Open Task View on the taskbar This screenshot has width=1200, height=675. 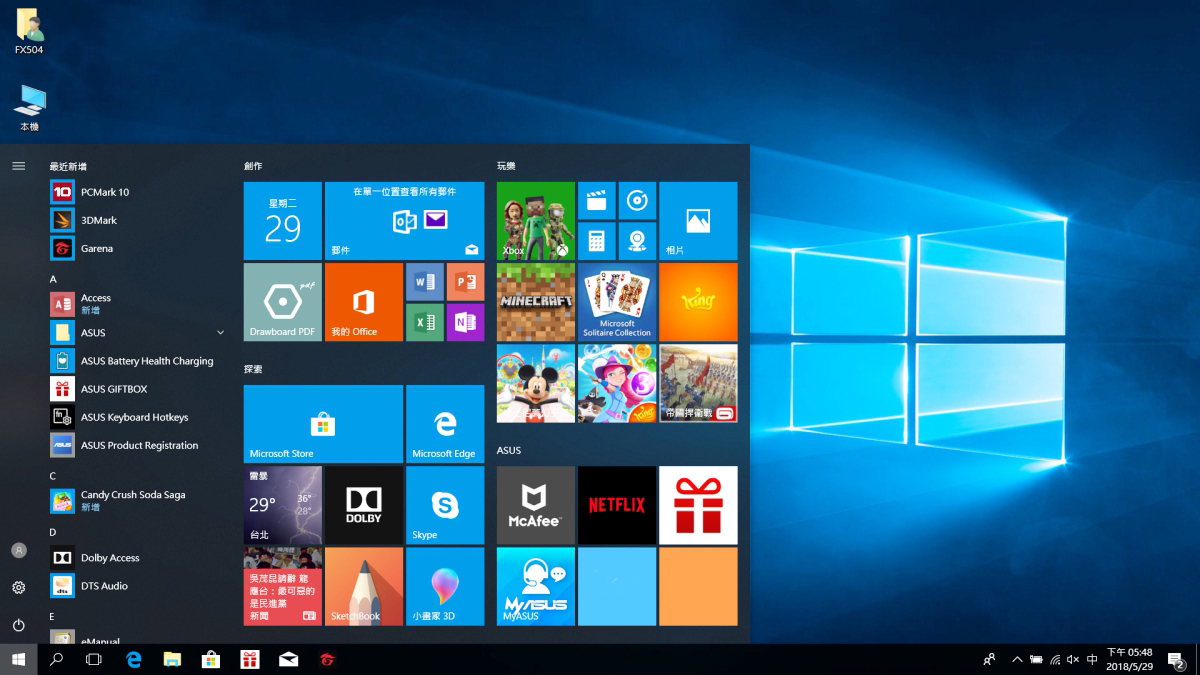point(94,659)
